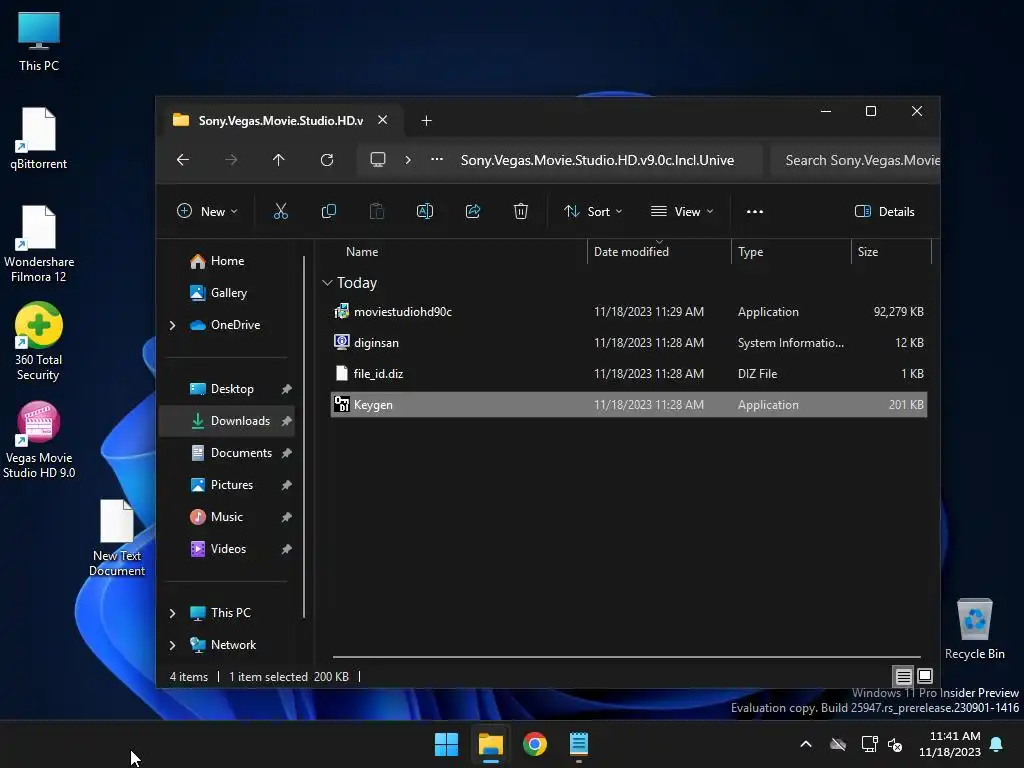Viewport: 1024px width, 768px height.
Task: Select the file_id.diz file
Action: pos(628,374)
